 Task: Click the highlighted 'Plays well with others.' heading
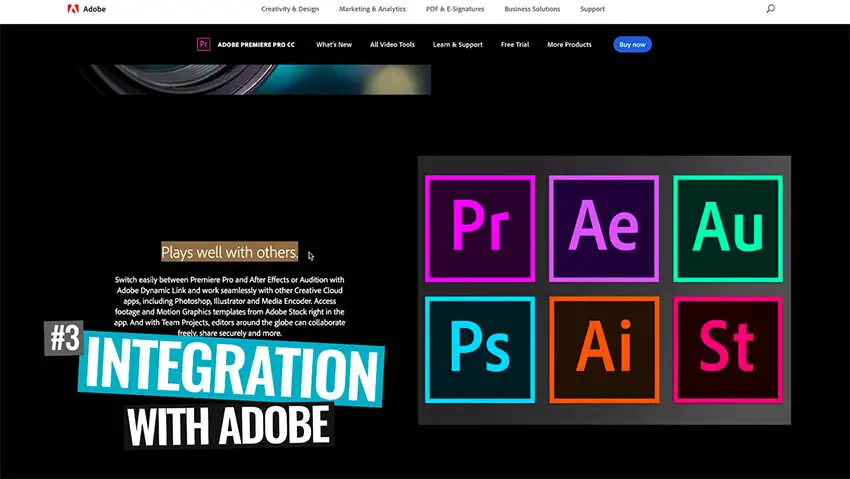pyautogui.click(x=230, y=252)
